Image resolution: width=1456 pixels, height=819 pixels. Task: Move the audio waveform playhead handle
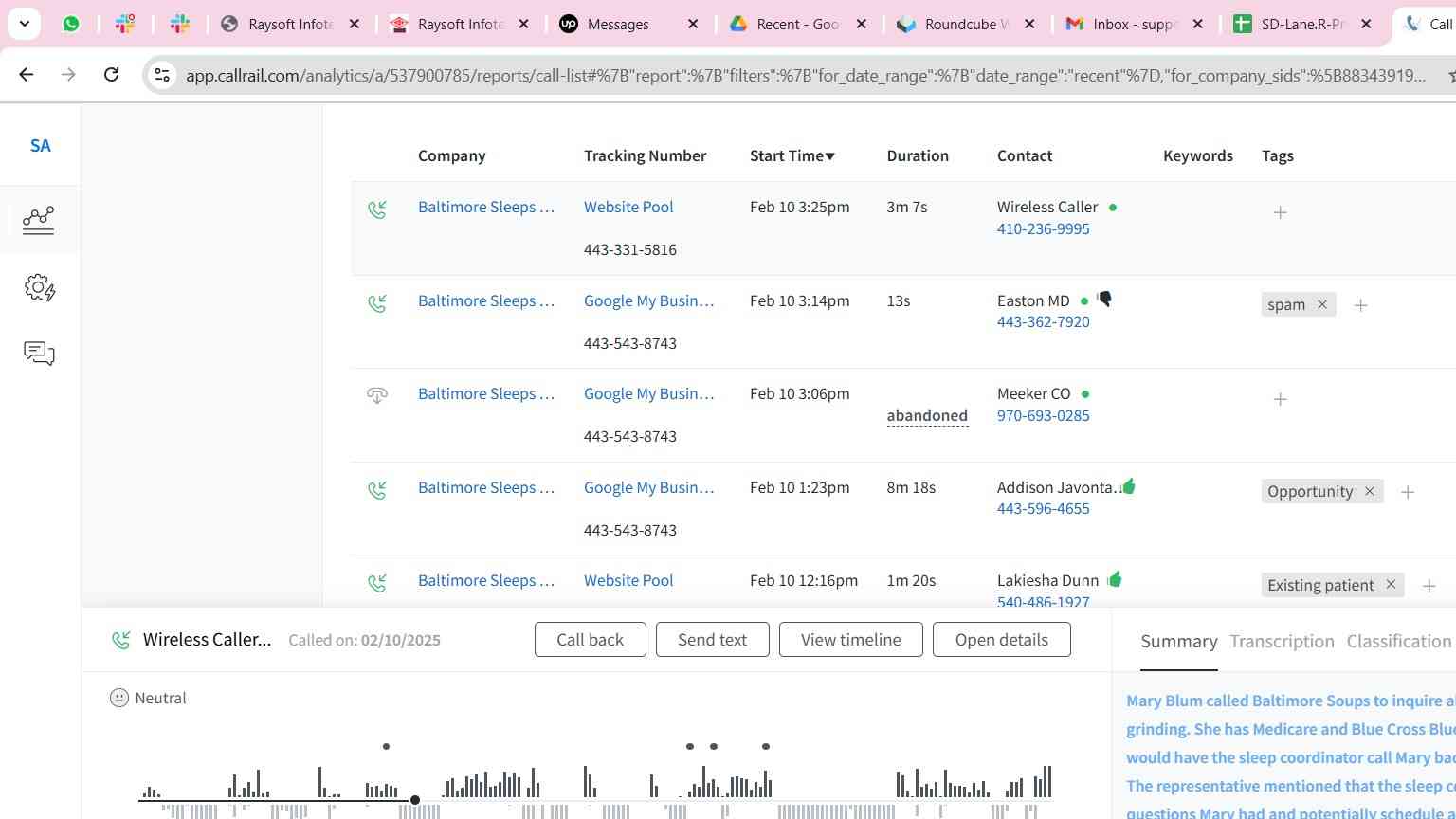tap(415, 800)
